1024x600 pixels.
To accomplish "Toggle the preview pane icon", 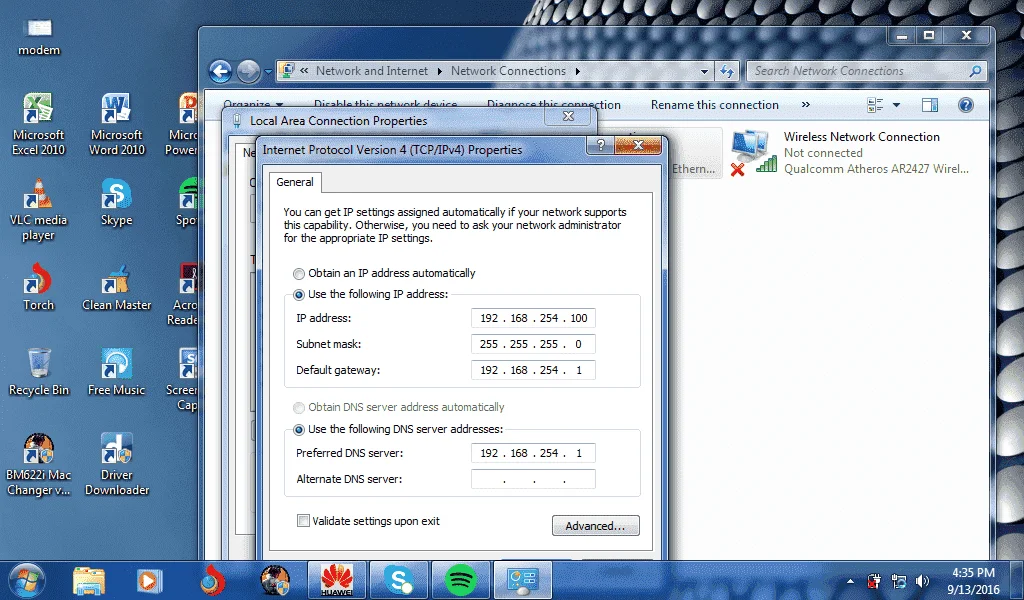I will [x=929, y=105].
